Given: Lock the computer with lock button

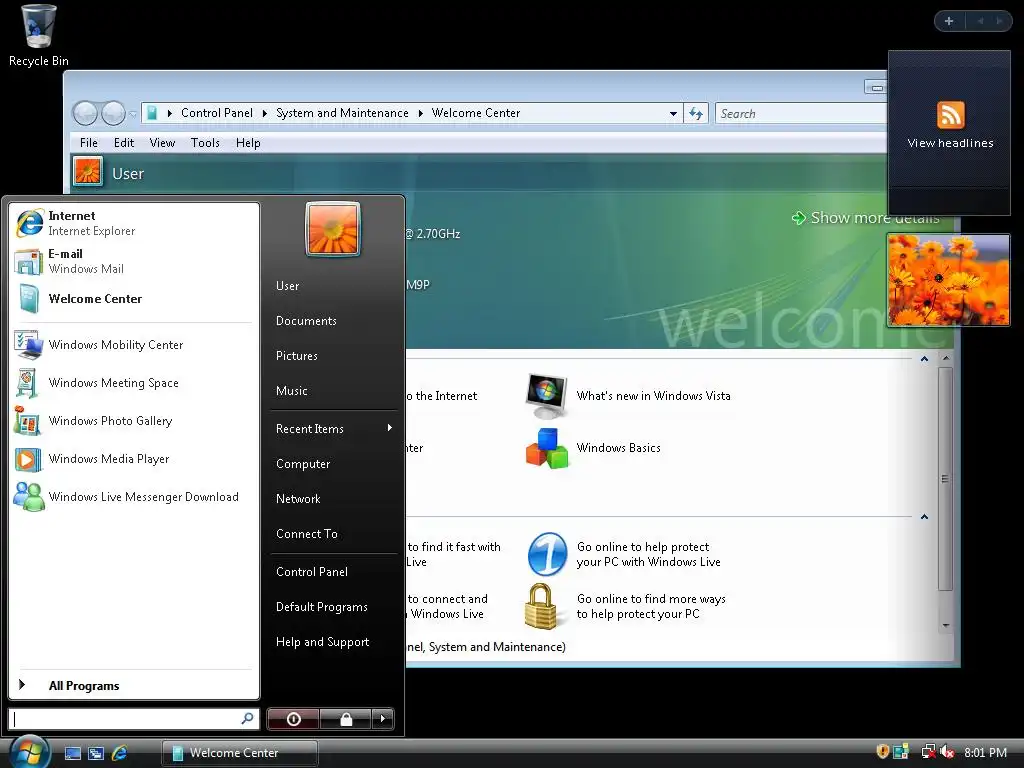Looking at the screenshot, I should coord(345,719).
